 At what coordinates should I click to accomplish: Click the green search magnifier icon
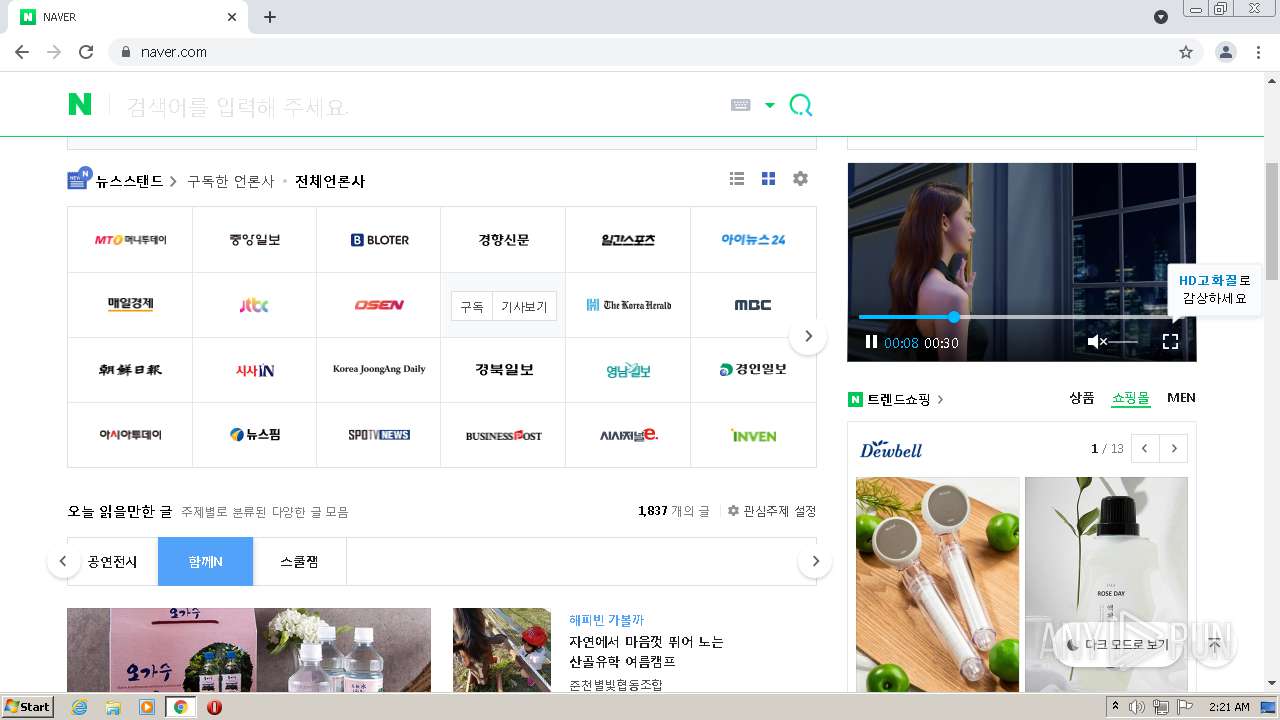pyautogui.click(x=801, y=105)
